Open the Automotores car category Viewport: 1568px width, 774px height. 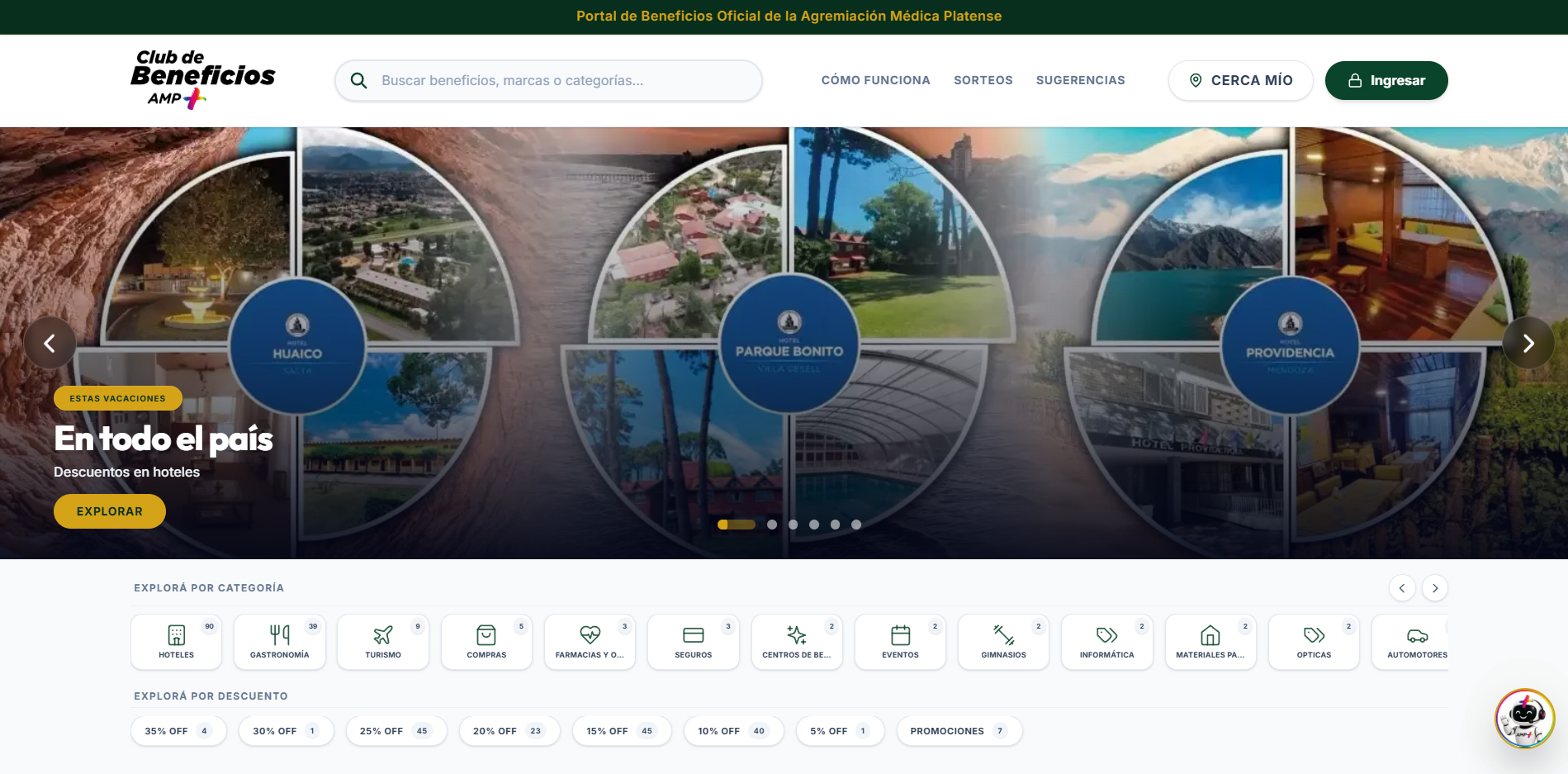[x=1410, y=642]
